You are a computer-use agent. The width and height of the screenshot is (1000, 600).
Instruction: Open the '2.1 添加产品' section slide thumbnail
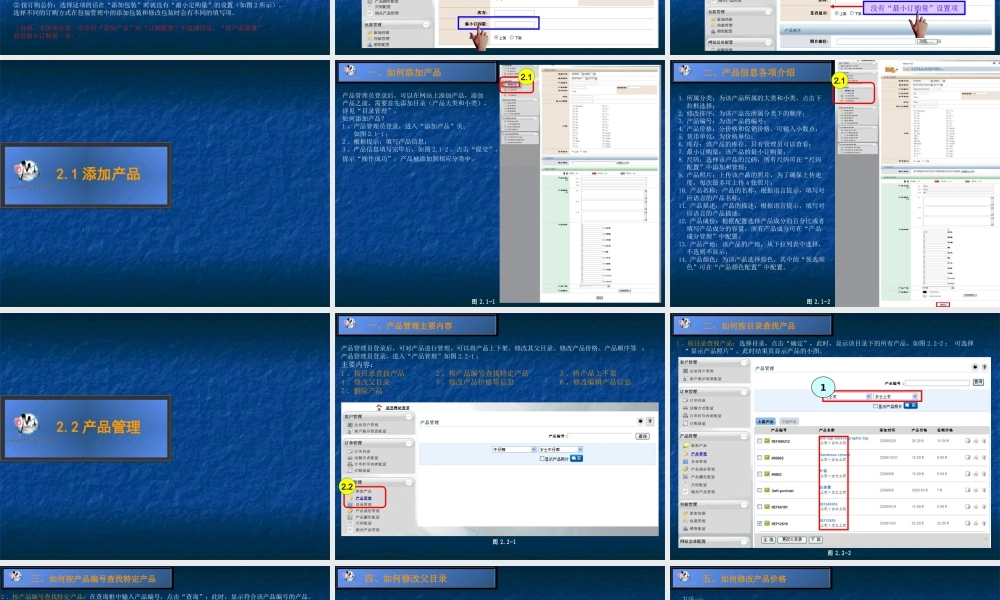coord(166,174)
